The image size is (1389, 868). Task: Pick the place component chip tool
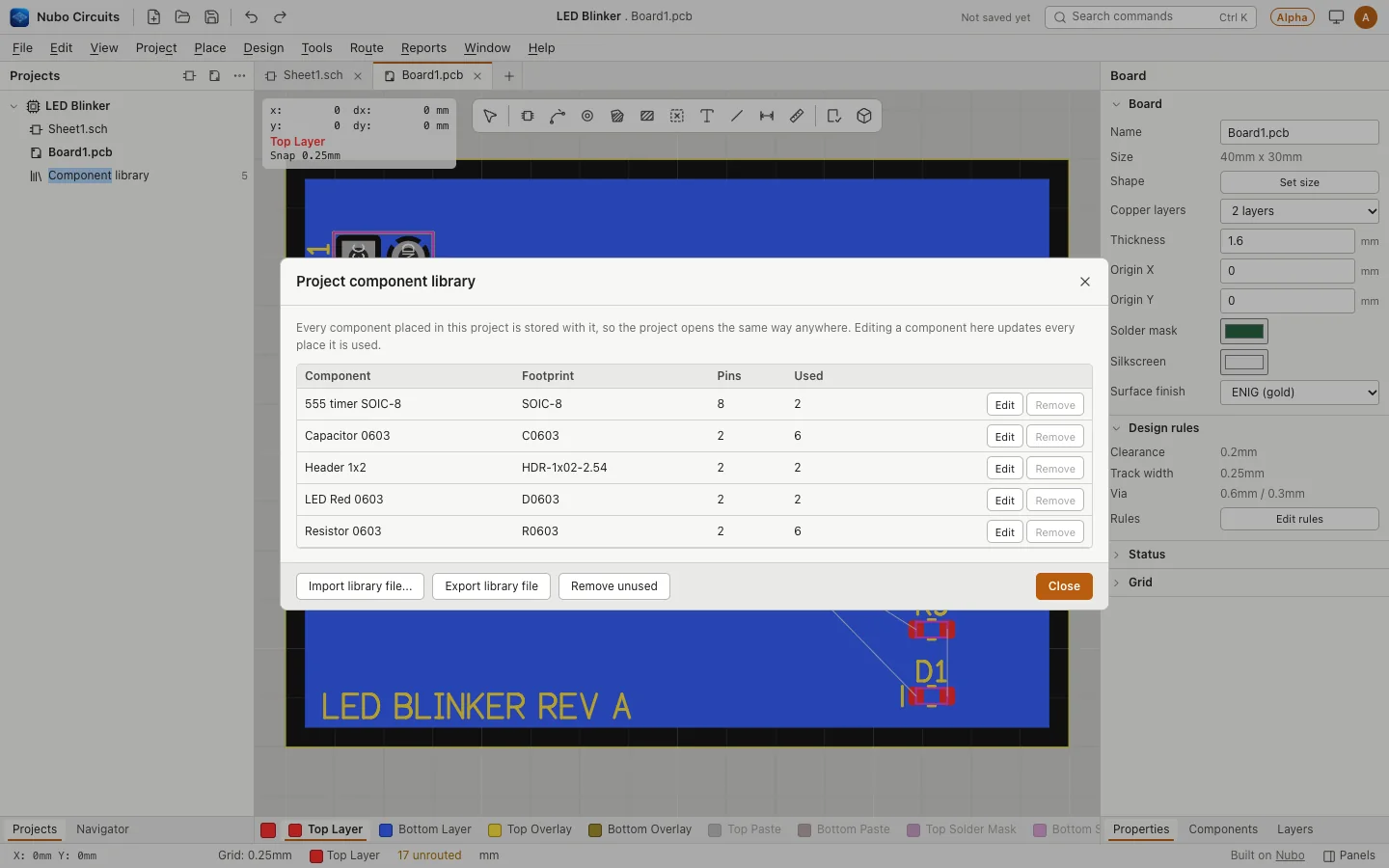click(x=528, y=116)
